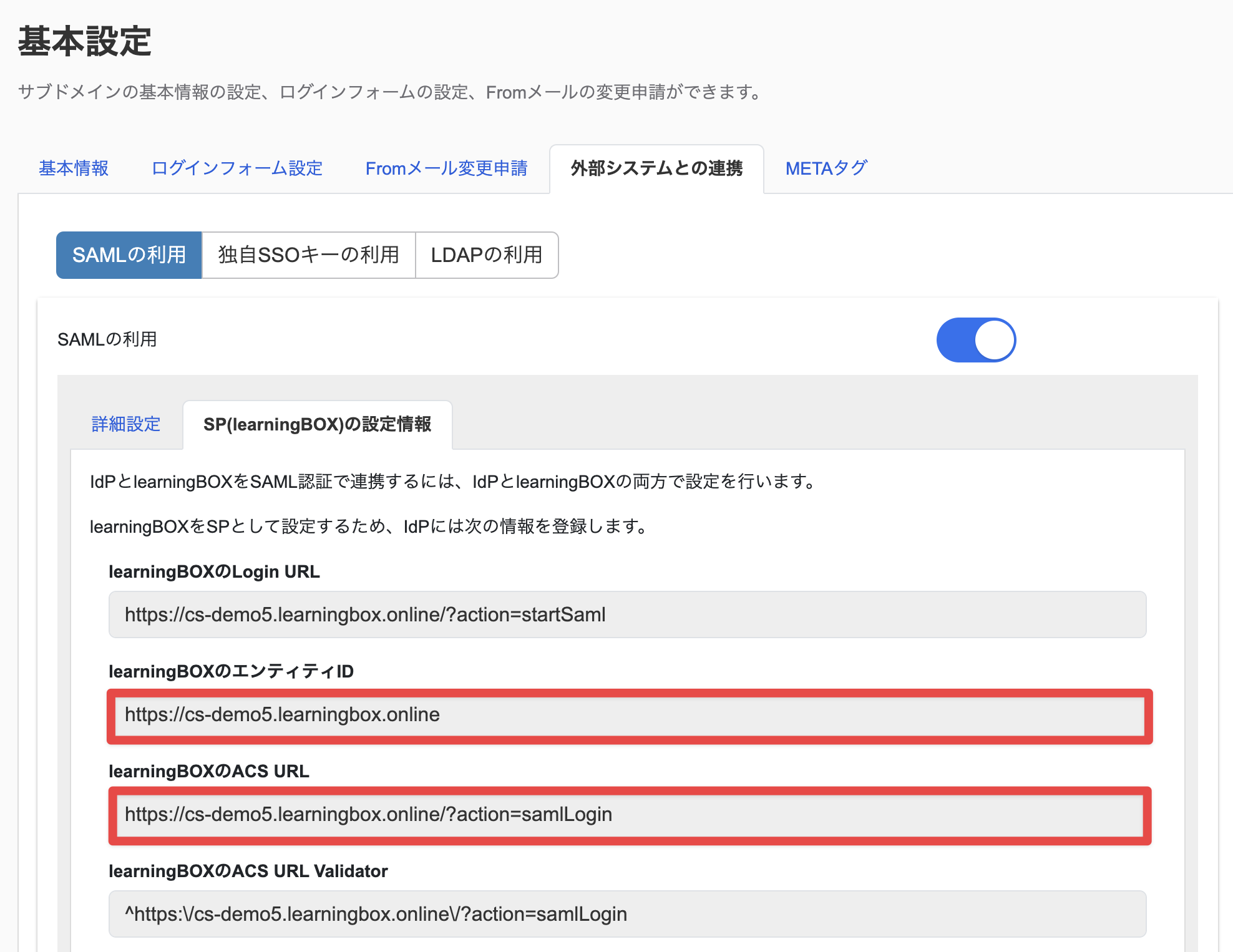Go to the METAタグ tab
1233x952 pixels.
click(x=826, y=168)
